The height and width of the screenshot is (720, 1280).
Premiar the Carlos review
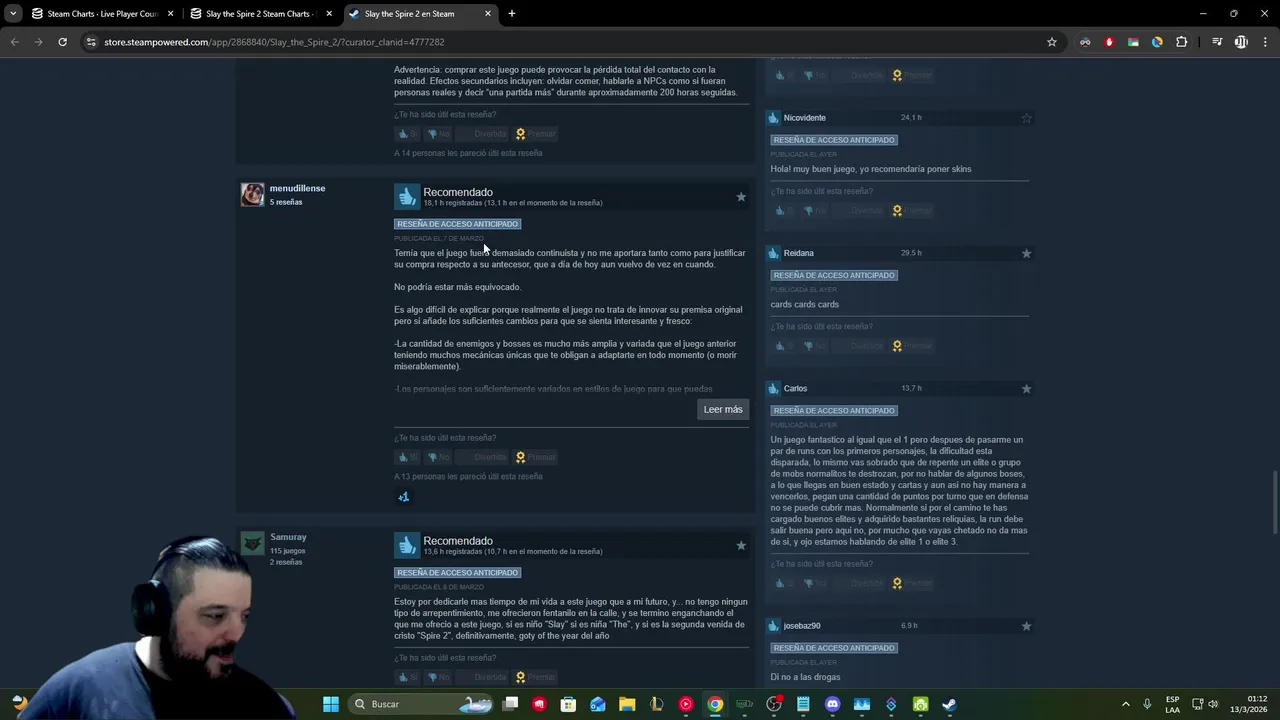[x=912, y=583]
